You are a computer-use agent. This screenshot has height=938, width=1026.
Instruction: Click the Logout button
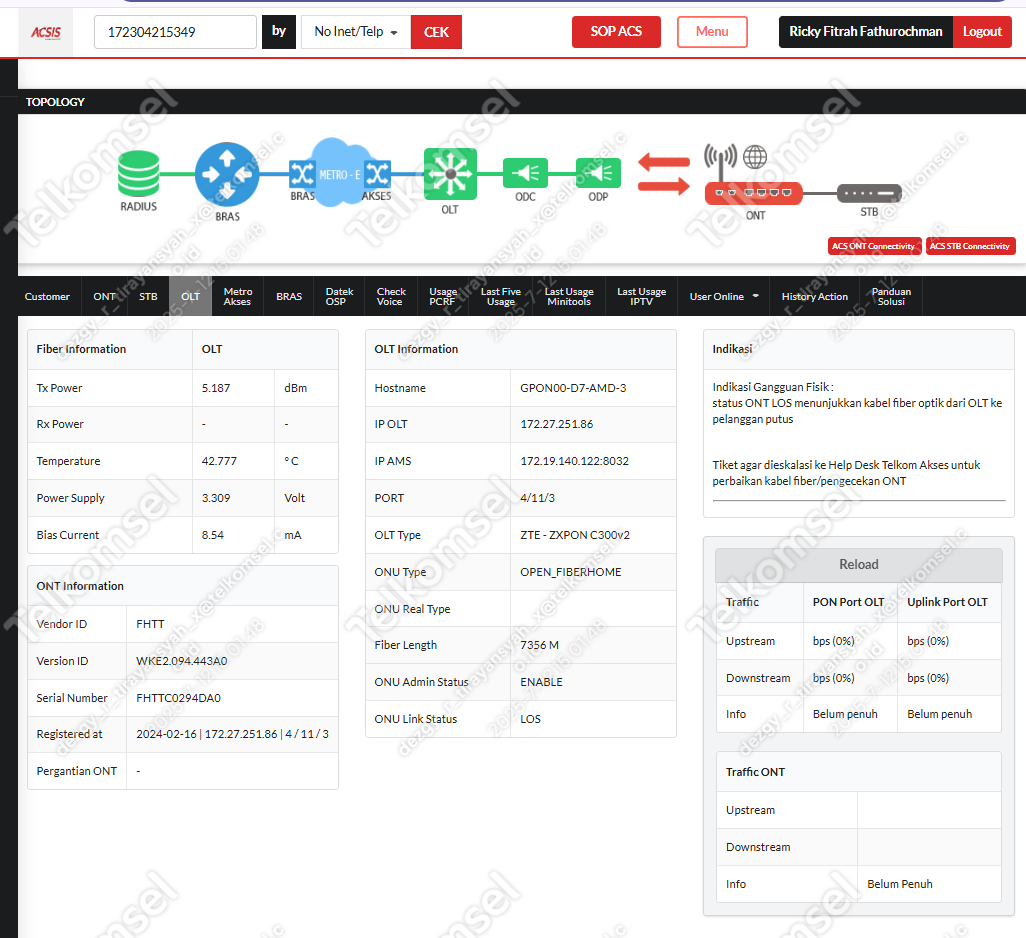pyautogui.click(x=982, y=31)
